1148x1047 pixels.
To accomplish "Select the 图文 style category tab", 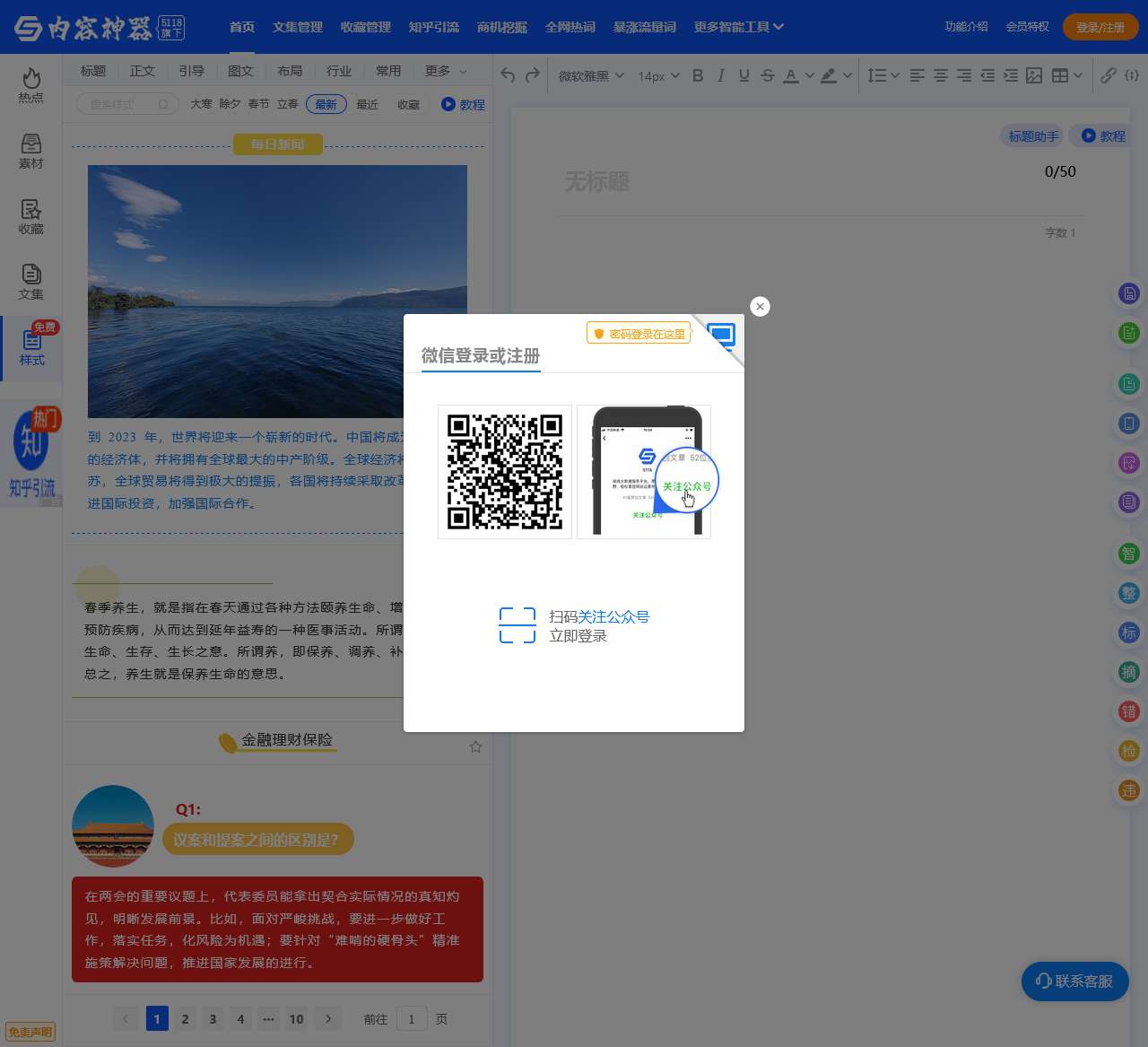I will pos(240,71).
